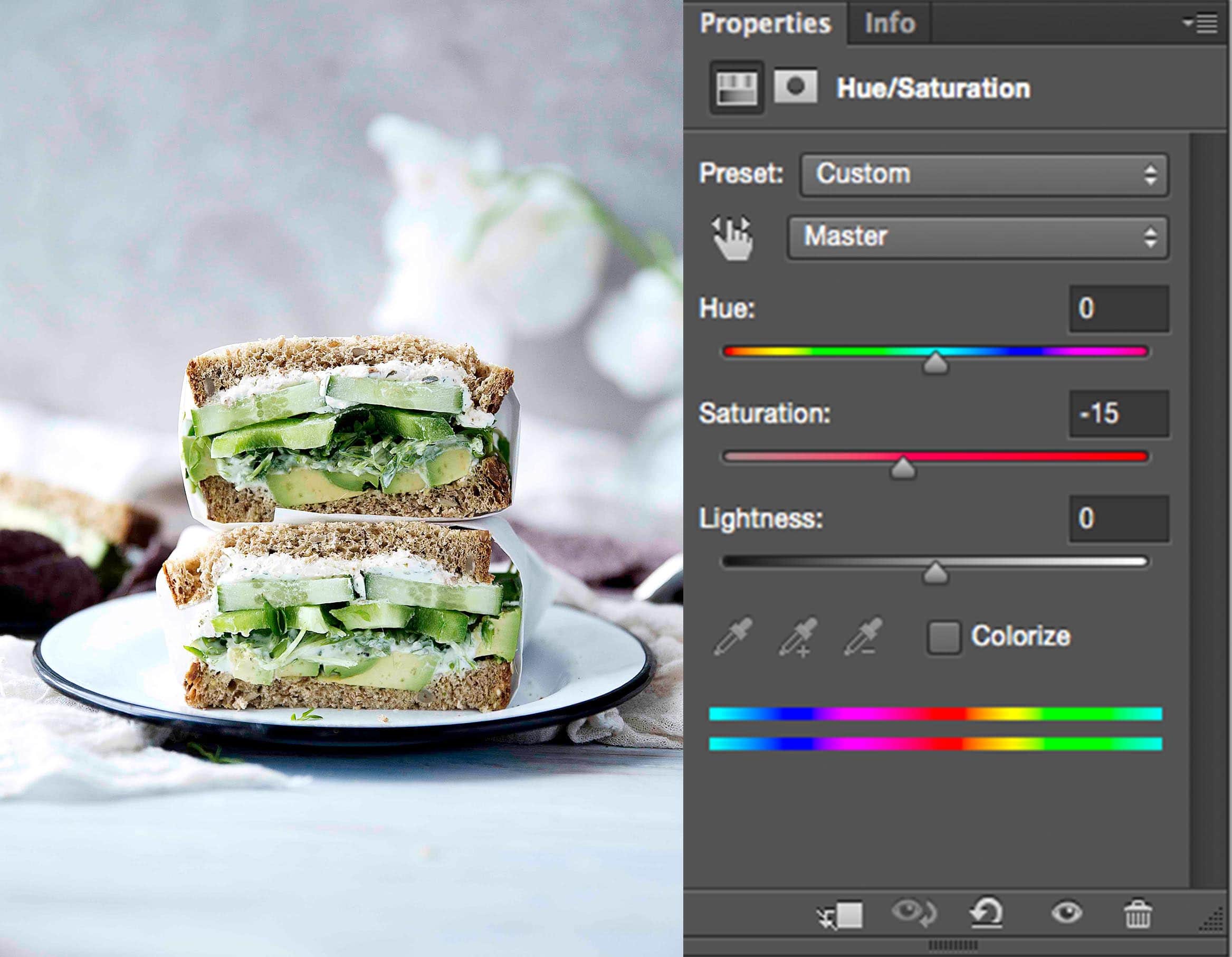Activate the on-image targeted adjustment hand tool
This screenshot has width=1232, height=957.
click(732, 238)
